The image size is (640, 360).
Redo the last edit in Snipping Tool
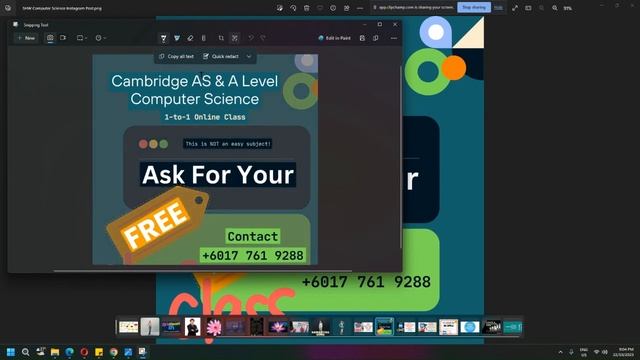pyautogui.click(x=263, y=38)
